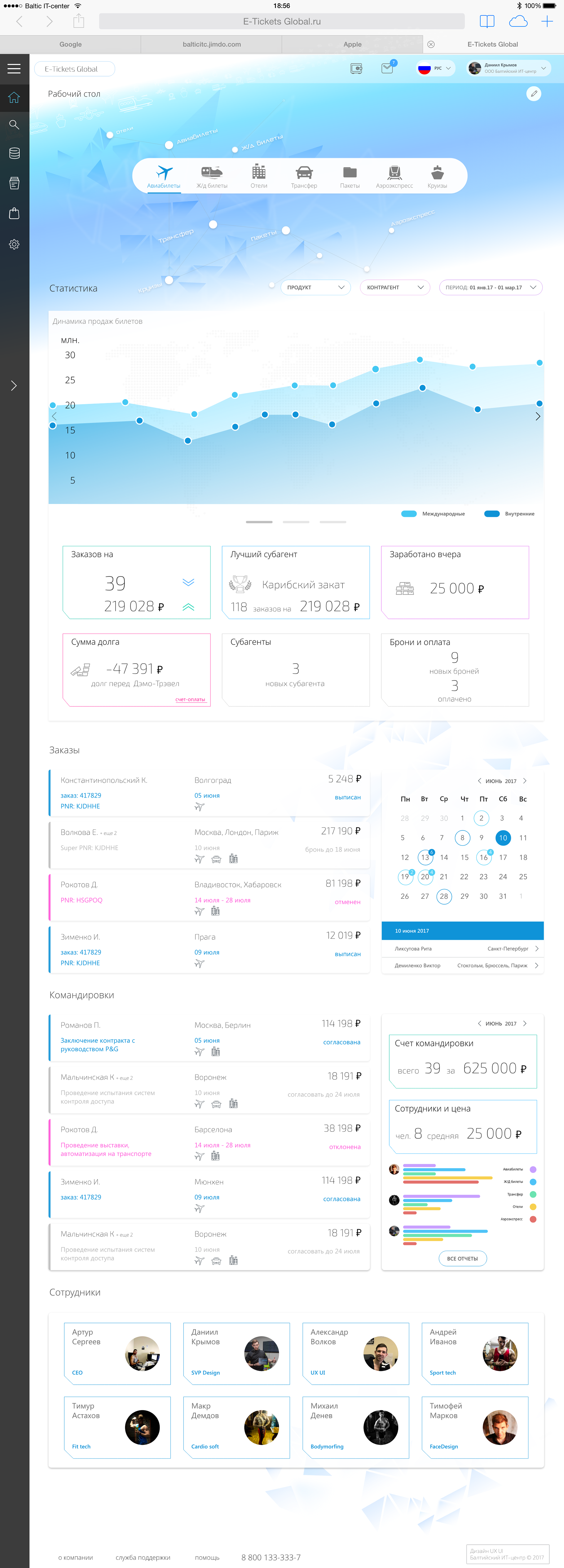
Task: Show previous chart with left arrow
Action: [54, 416]
